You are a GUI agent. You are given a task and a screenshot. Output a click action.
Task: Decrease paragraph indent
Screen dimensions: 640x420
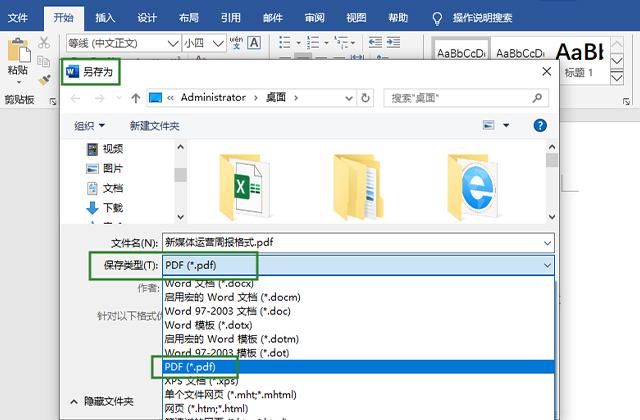[x=375, y=42]
